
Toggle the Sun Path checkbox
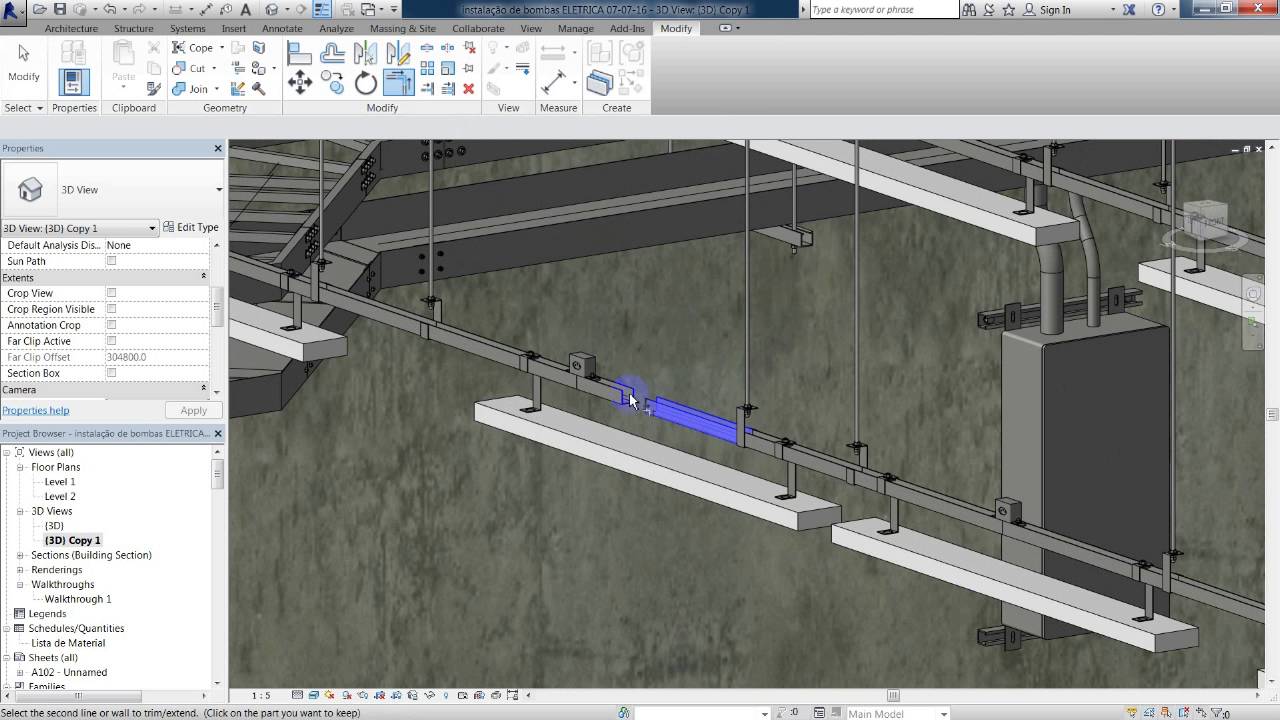pos(111,261)
